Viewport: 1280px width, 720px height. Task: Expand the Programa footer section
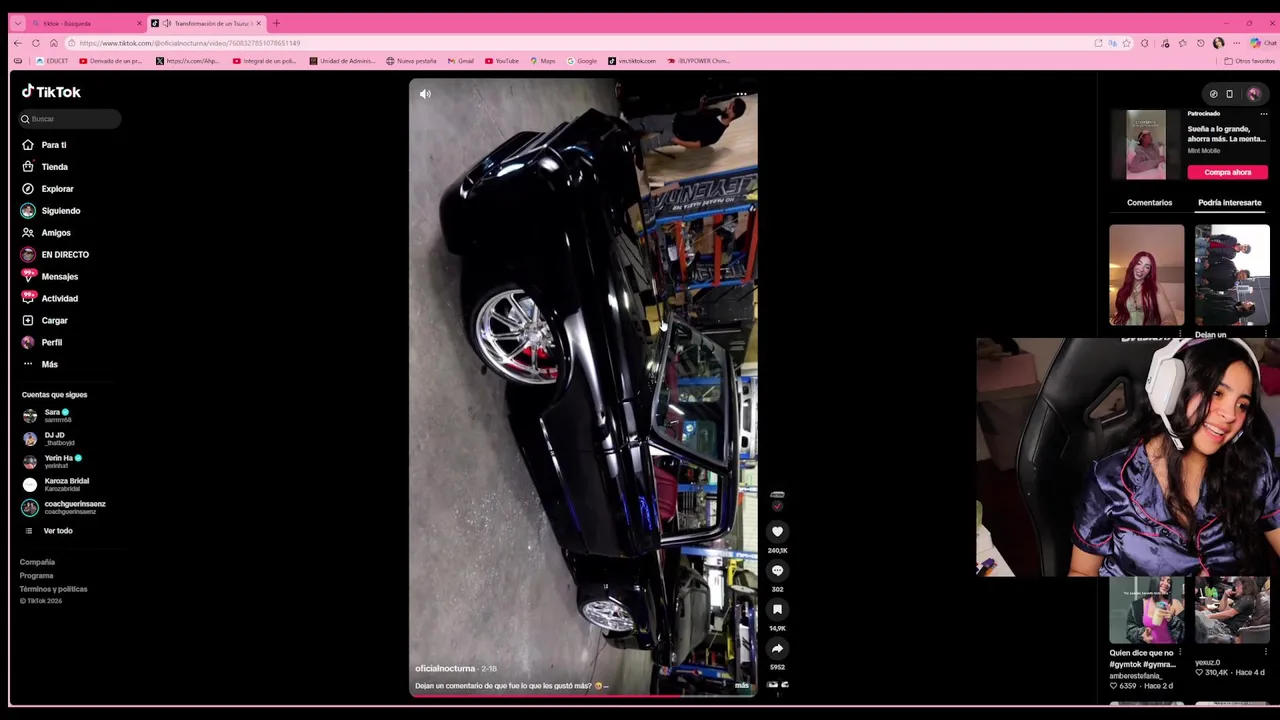click(x=36, y=576)
